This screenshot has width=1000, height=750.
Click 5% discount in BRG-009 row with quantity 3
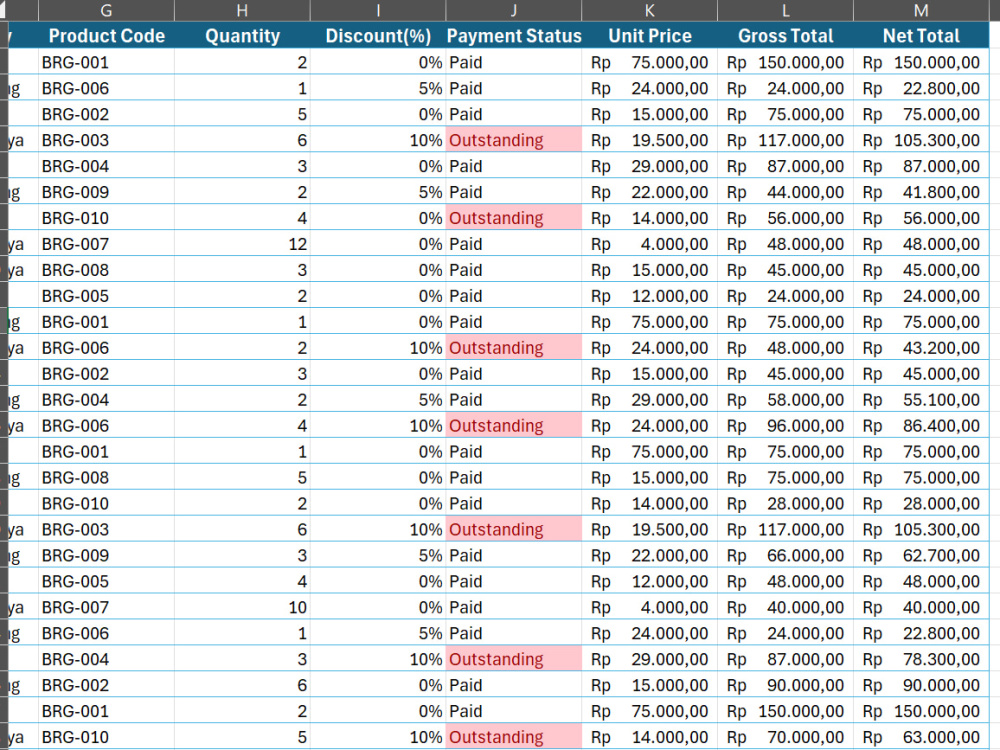tap(378, 555)
